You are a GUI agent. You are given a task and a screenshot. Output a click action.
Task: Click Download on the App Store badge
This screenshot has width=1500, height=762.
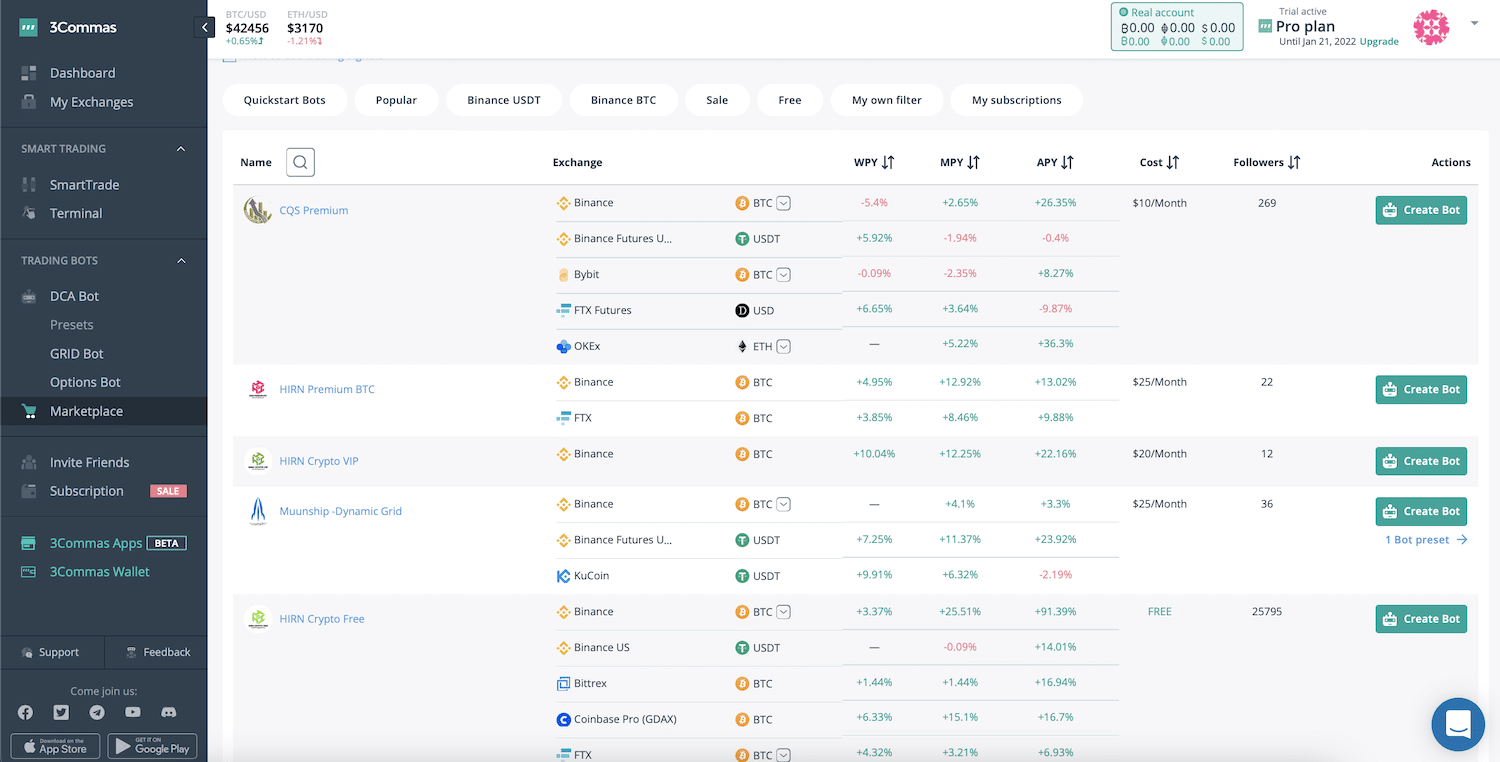pos(55,746)
